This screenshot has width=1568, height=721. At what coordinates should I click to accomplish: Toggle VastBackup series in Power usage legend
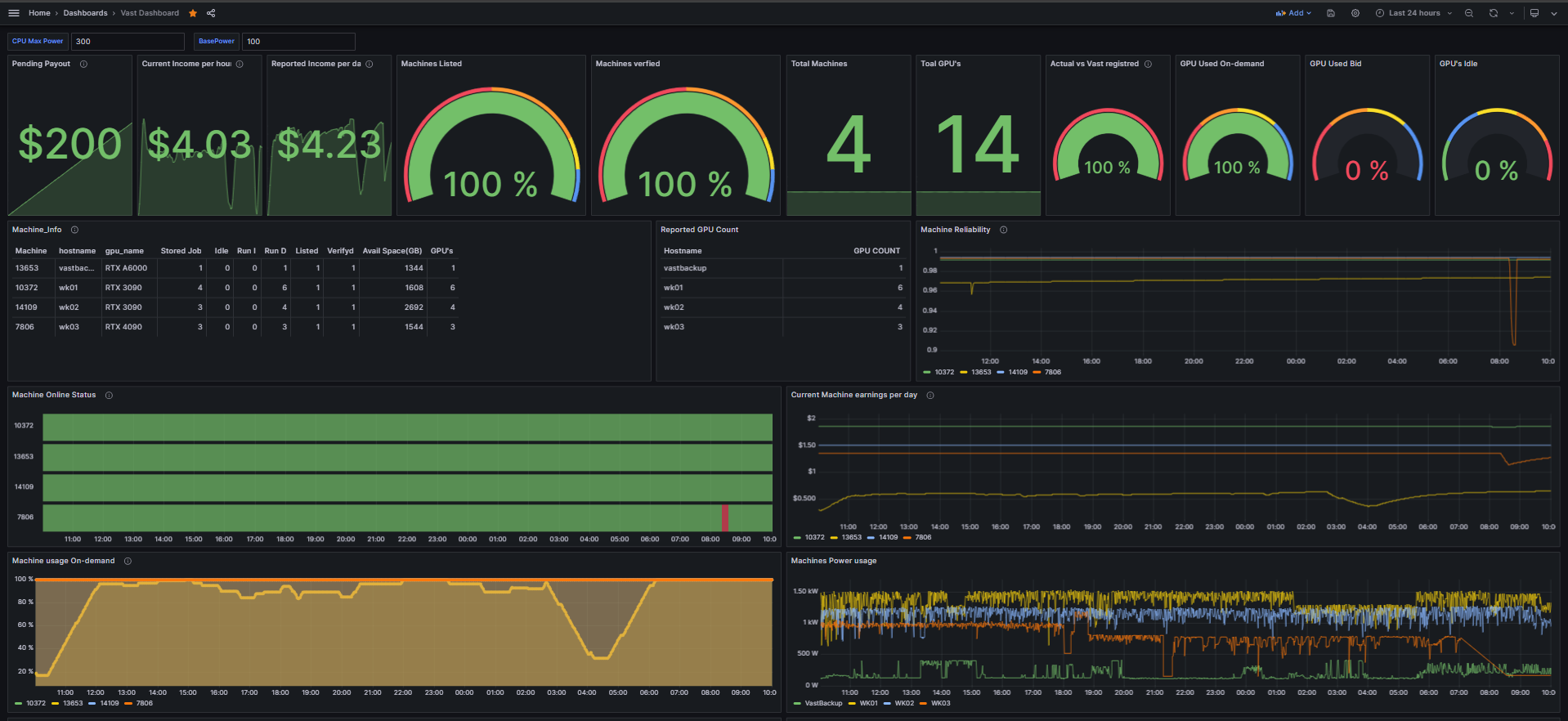(x=823, y=703)
